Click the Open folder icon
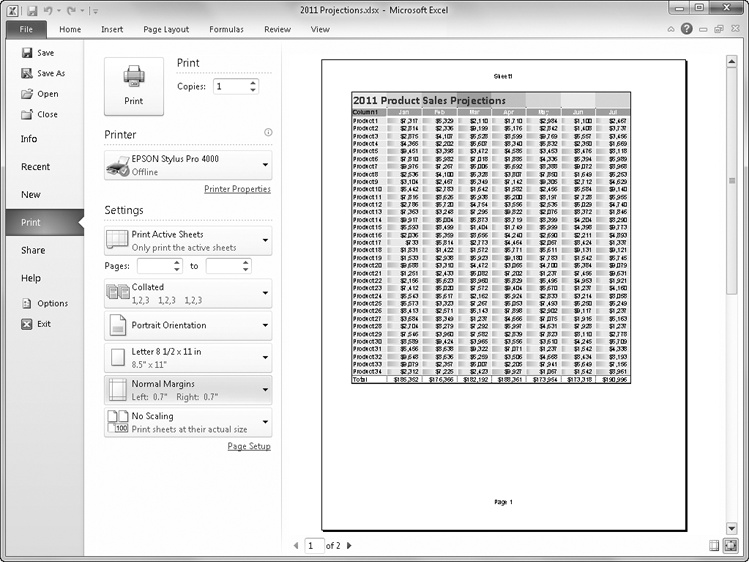749x562 pixels. coord(27,94)
